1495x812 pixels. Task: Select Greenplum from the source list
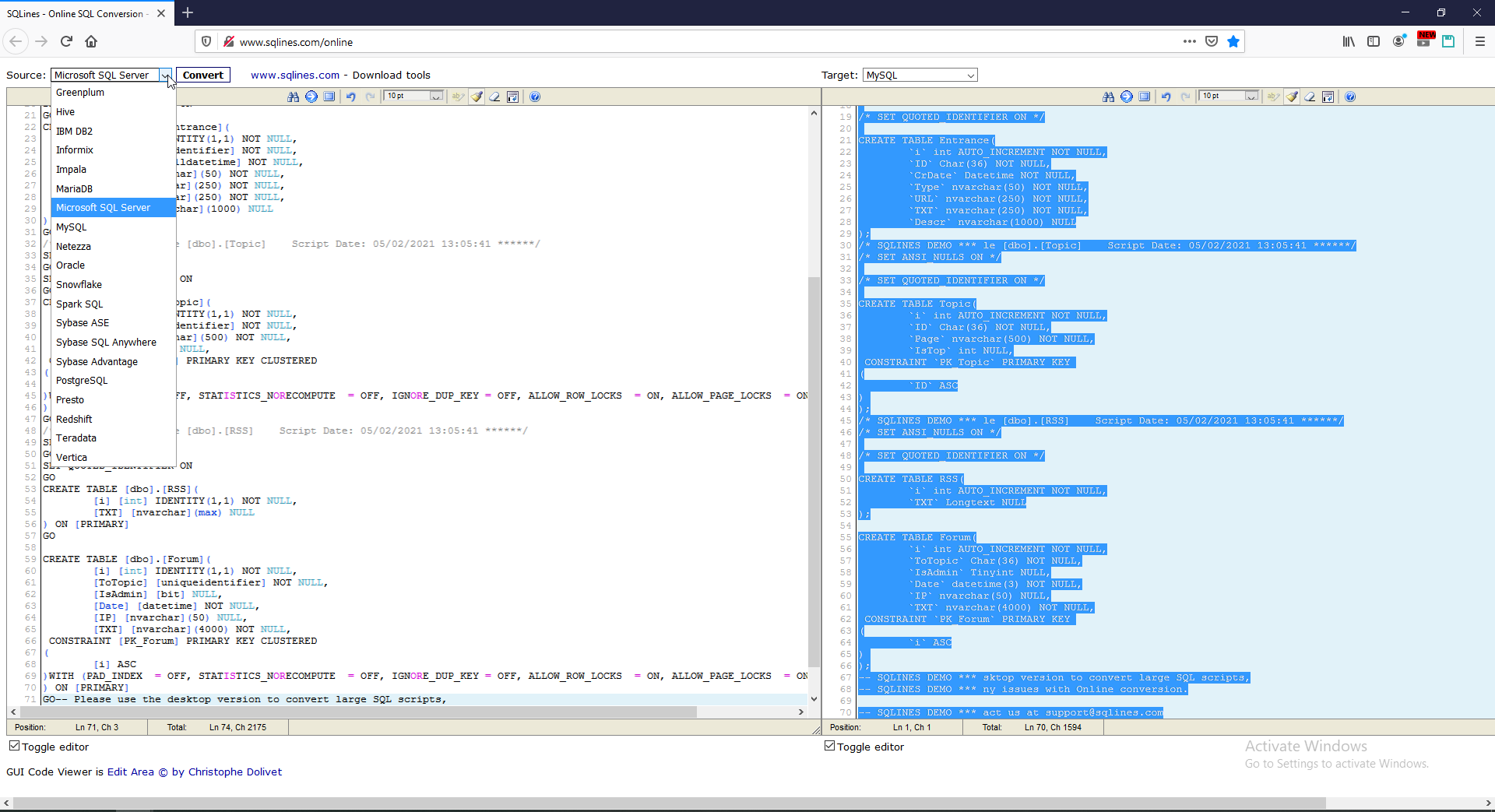click(x=114, y=93)
